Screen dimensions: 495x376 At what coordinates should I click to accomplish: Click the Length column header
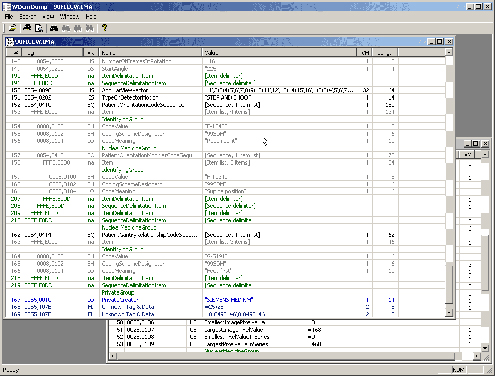pyautogui.click(x=385, y=52)
